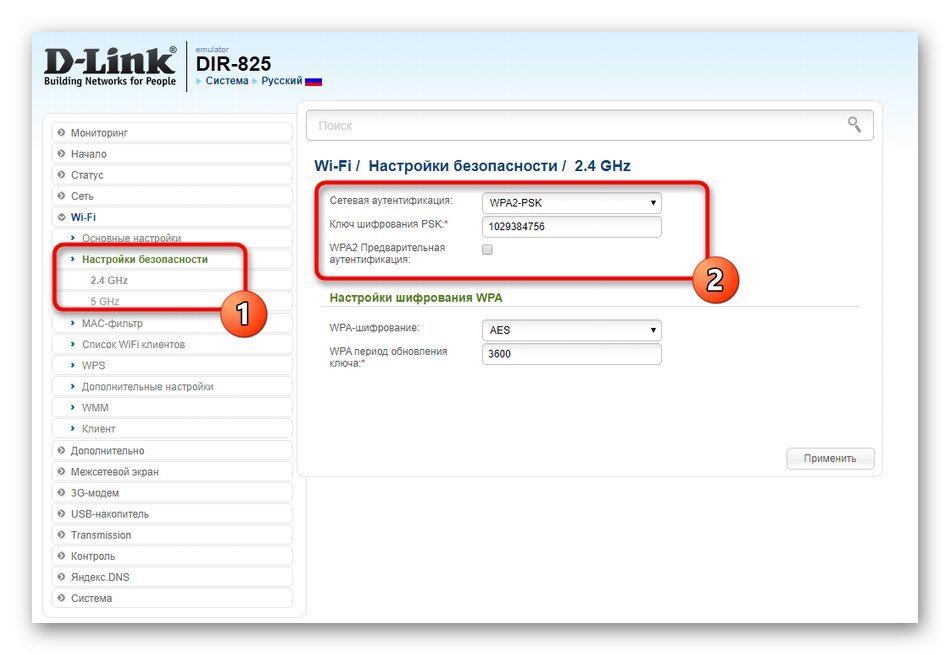
Task: Expand the 3G-модем section
Action: (x=172, y=493)
